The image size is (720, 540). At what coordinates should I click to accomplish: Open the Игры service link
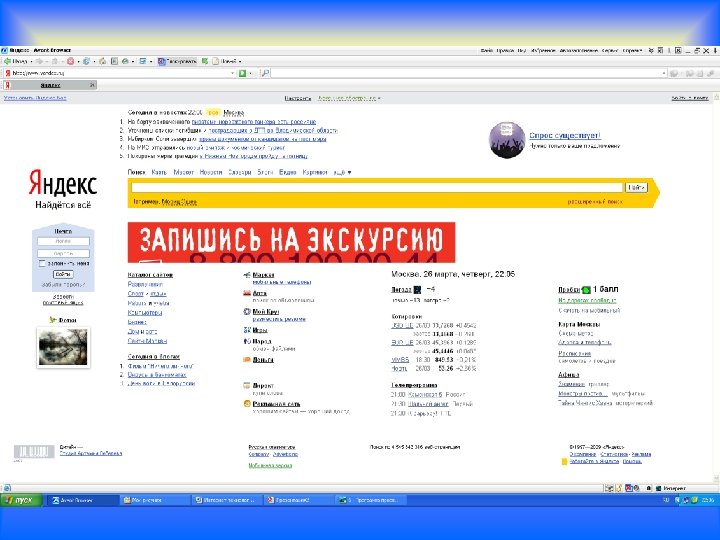(x=260, y=330)
